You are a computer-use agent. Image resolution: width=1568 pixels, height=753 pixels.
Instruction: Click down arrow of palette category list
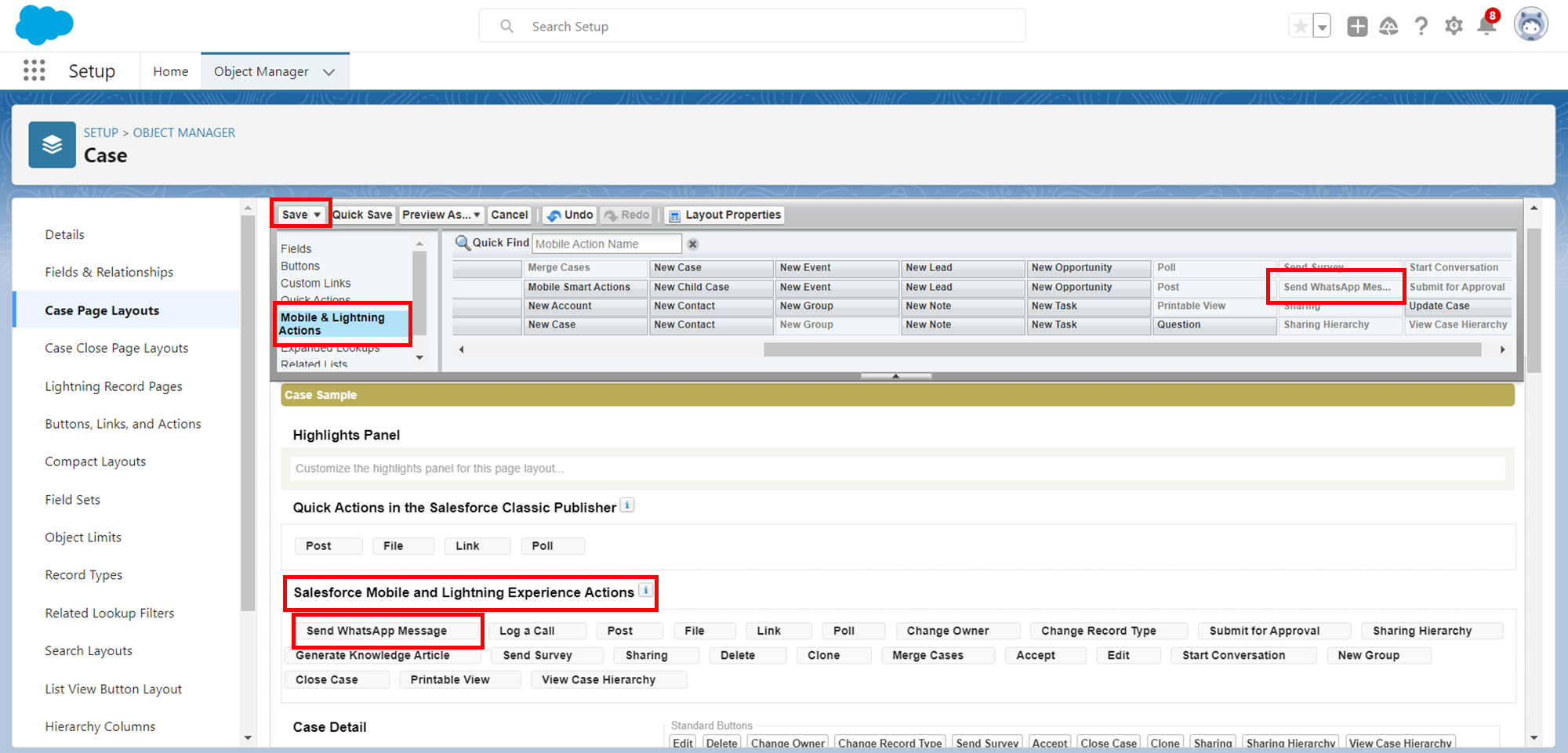tap(419, 358)
